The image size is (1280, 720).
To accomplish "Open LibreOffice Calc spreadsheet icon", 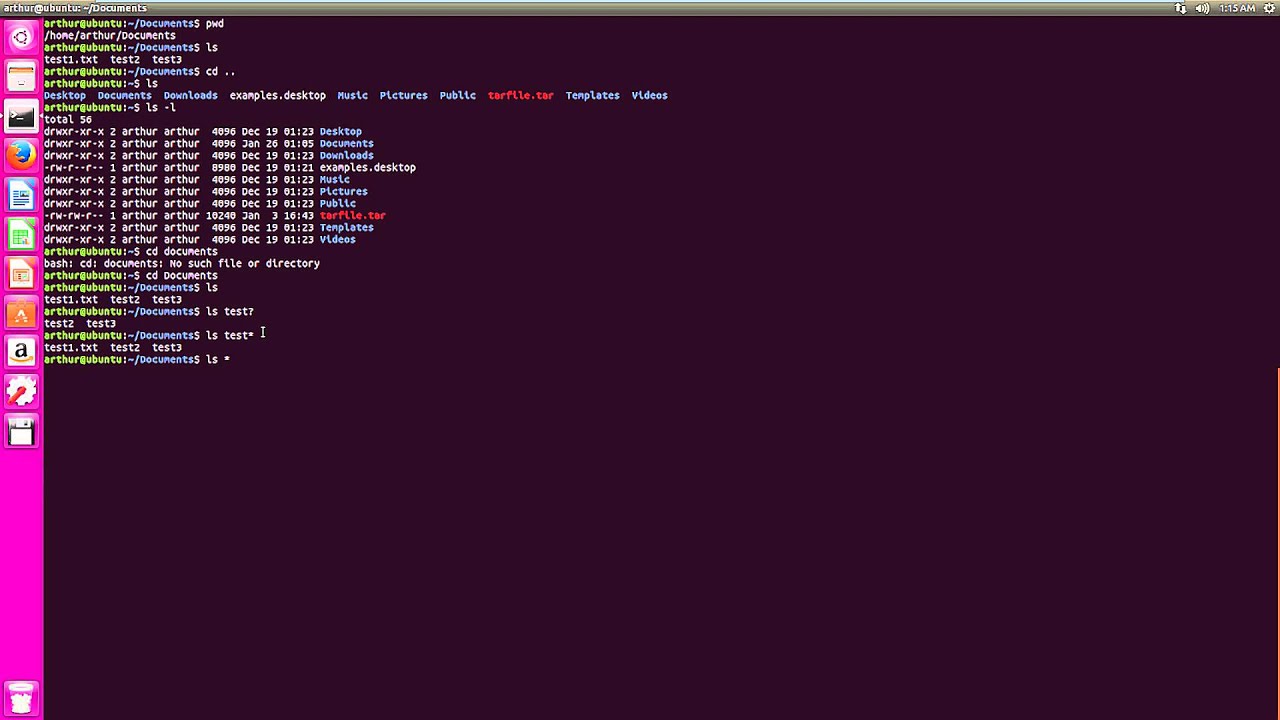I will click(21, 234).
